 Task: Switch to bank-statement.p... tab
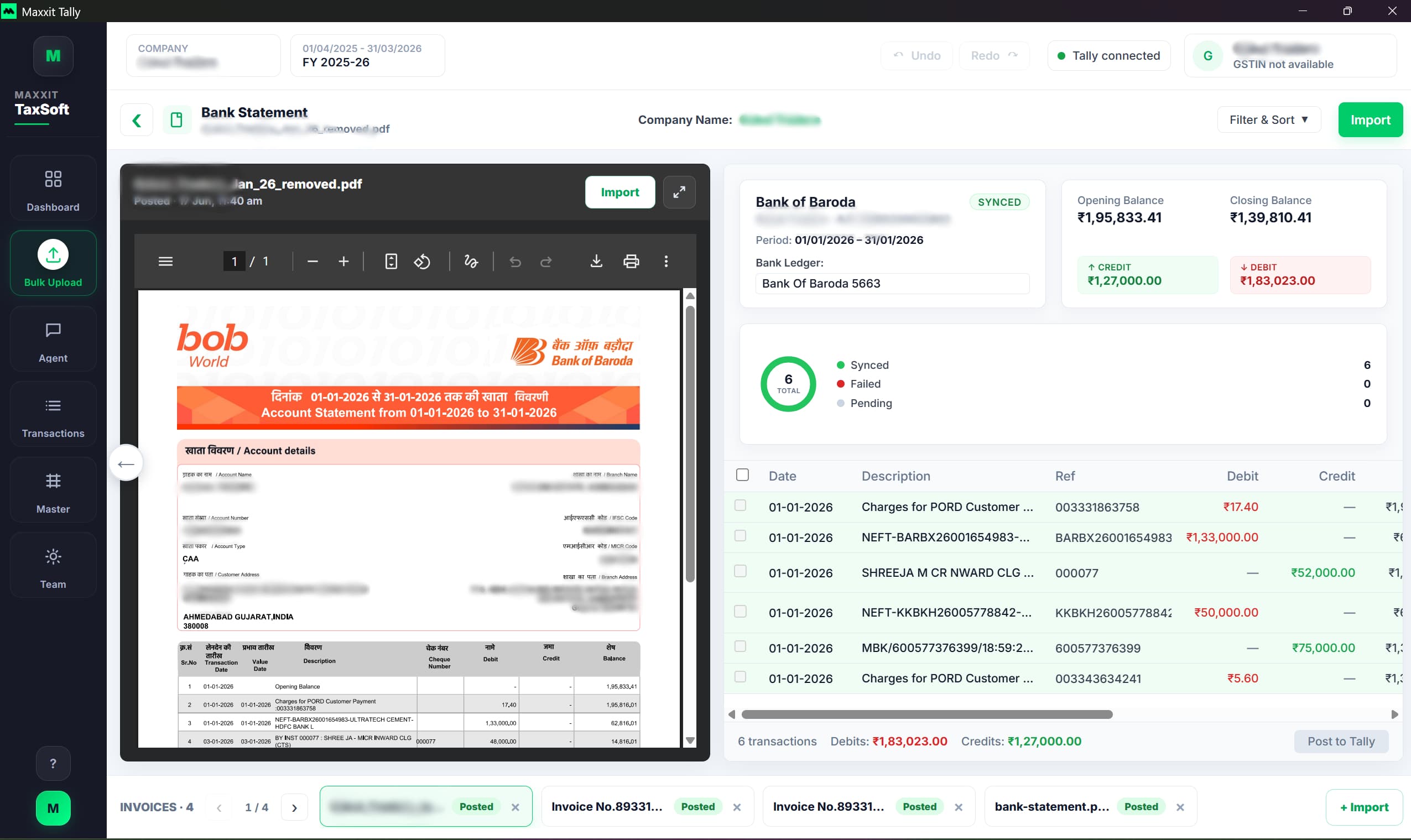1091,807
